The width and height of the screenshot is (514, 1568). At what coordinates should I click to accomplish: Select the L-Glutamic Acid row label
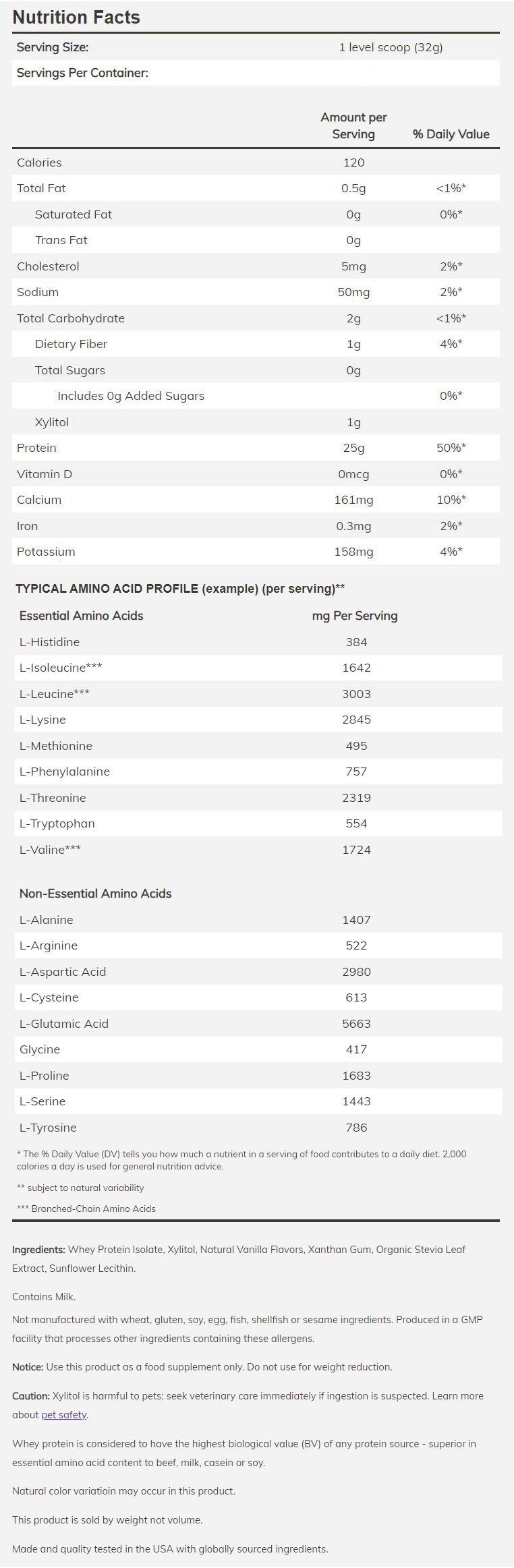(x=63, y=1024)
